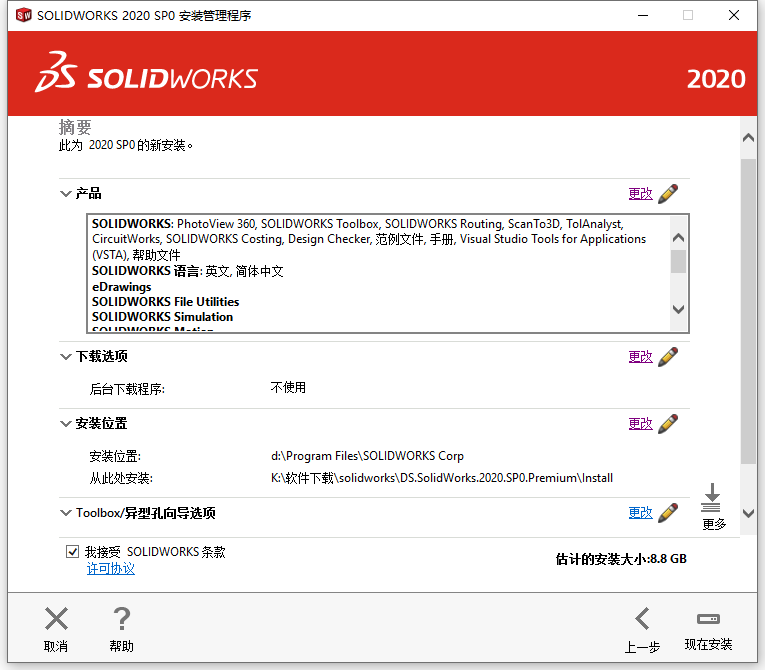This screenshot has width=765, height=670.
Task: Select the eDrawings product entry
Action: point(121,287)
